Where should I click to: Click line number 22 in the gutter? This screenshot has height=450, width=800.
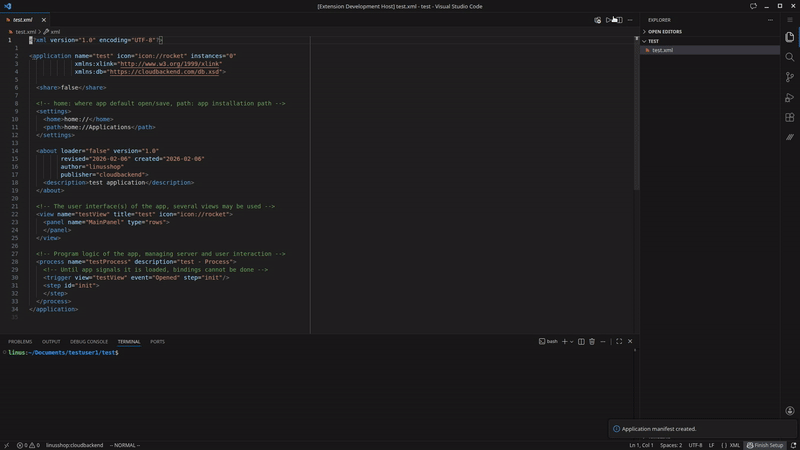point(15,214)
